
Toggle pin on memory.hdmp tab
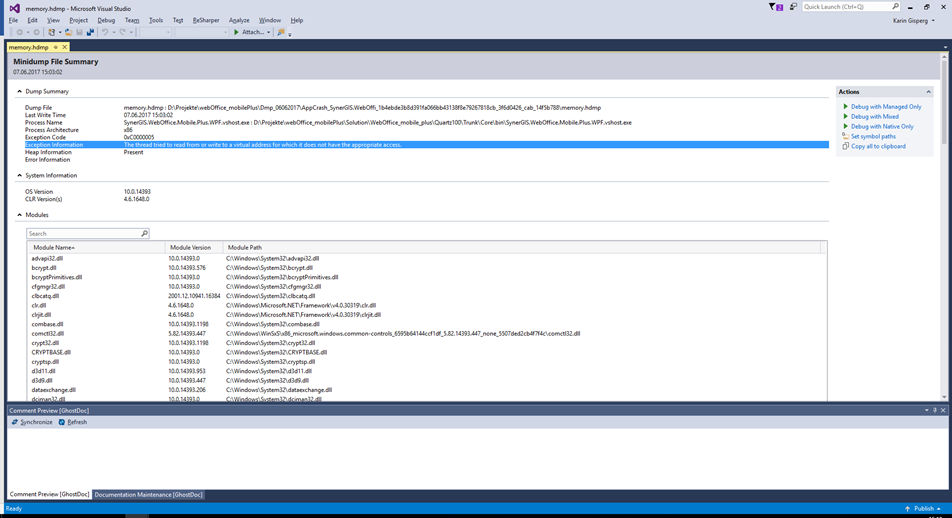click(x=56, y=47)
